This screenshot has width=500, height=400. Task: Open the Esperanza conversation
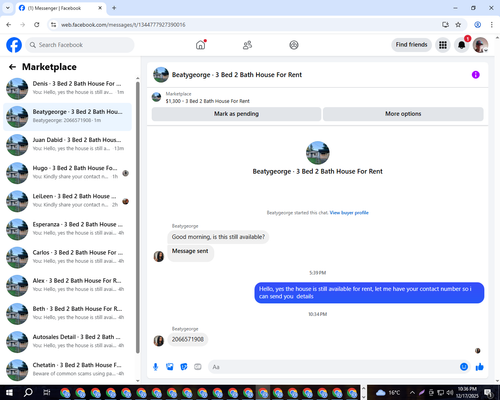[x=68, y=229]
